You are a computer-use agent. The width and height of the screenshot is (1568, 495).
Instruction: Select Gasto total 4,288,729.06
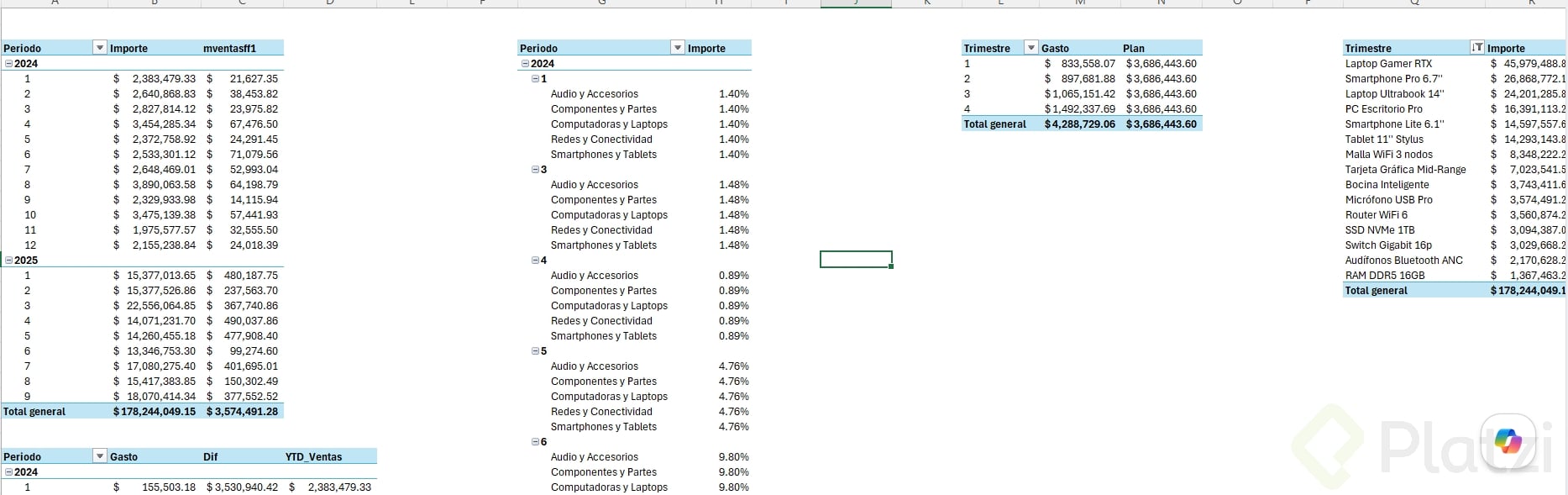1080,124
